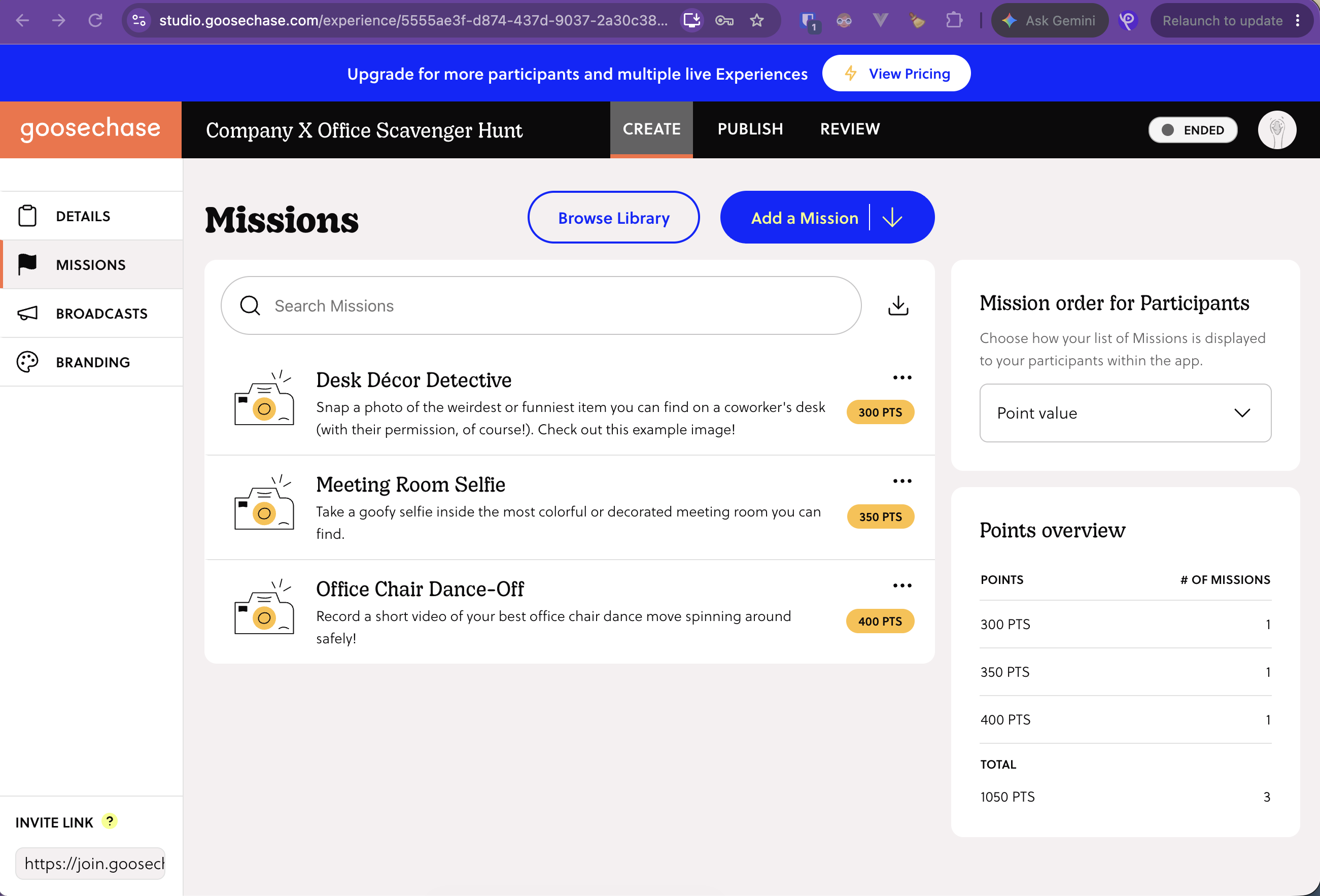Click Relaunch to update
The image size is (1320, 896).
coord(1222,20)
